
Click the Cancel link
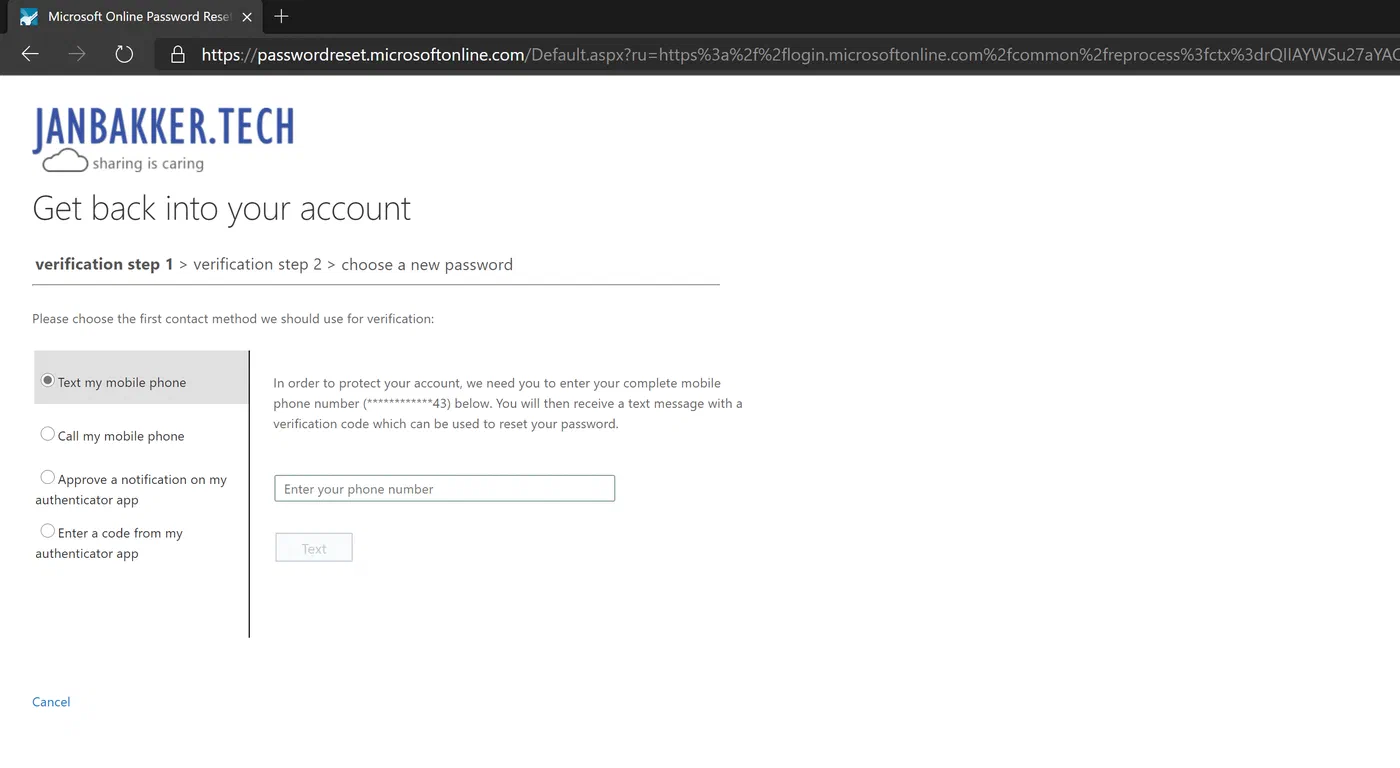point(51,702)
